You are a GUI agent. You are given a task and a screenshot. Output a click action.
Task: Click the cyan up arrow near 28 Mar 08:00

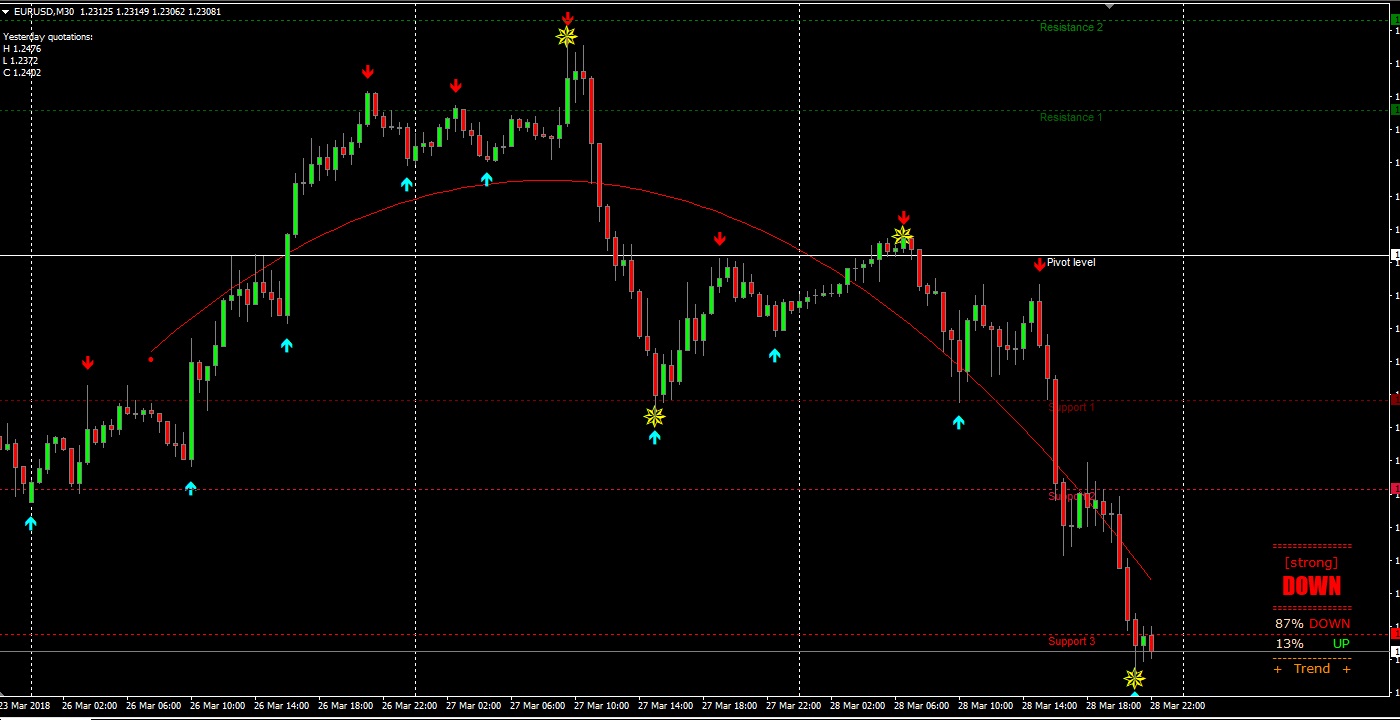click(959, 422)
